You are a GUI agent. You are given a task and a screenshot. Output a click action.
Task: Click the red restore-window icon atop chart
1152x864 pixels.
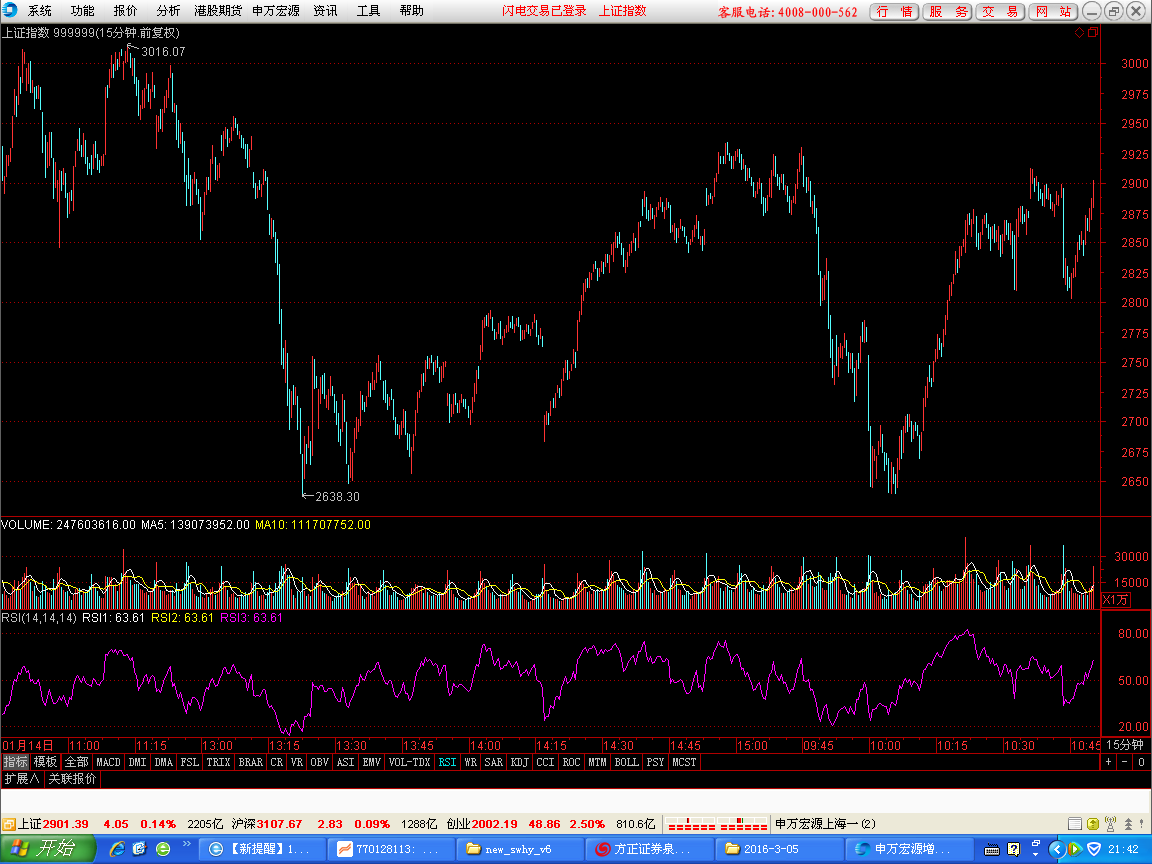pos(1092,32)
